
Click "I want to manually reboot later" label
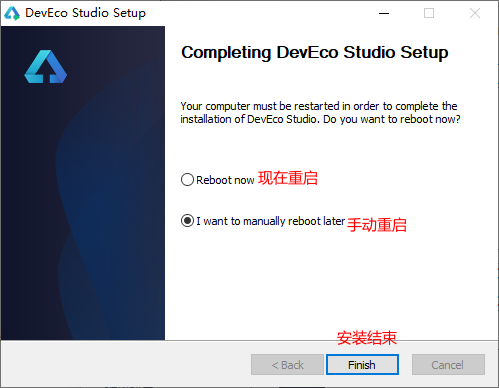coord(270,221)
